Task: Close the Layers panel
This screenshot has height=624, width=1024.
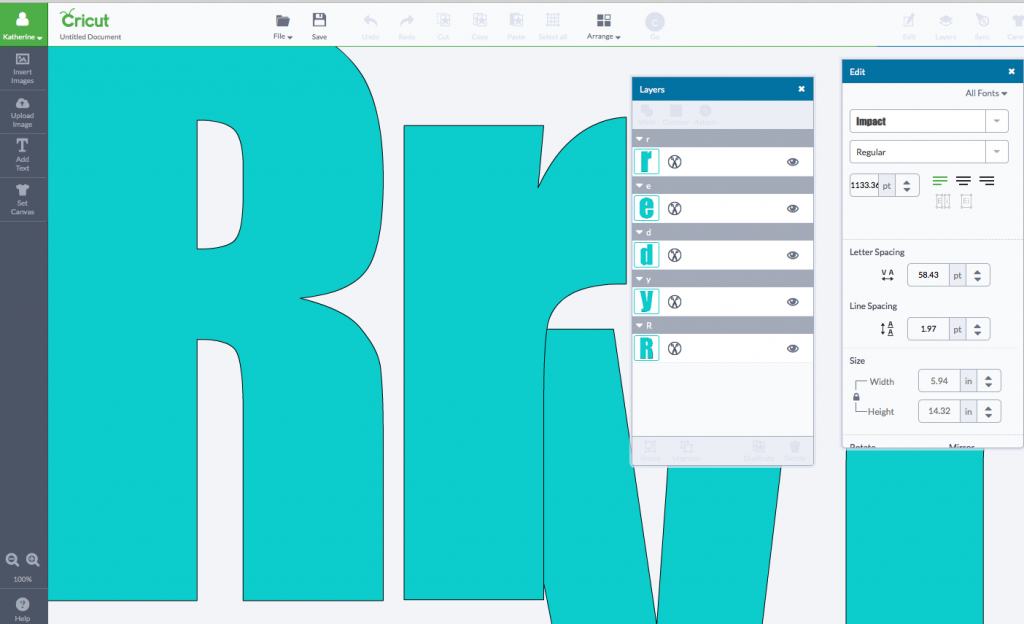Action: tap(801, 89)
